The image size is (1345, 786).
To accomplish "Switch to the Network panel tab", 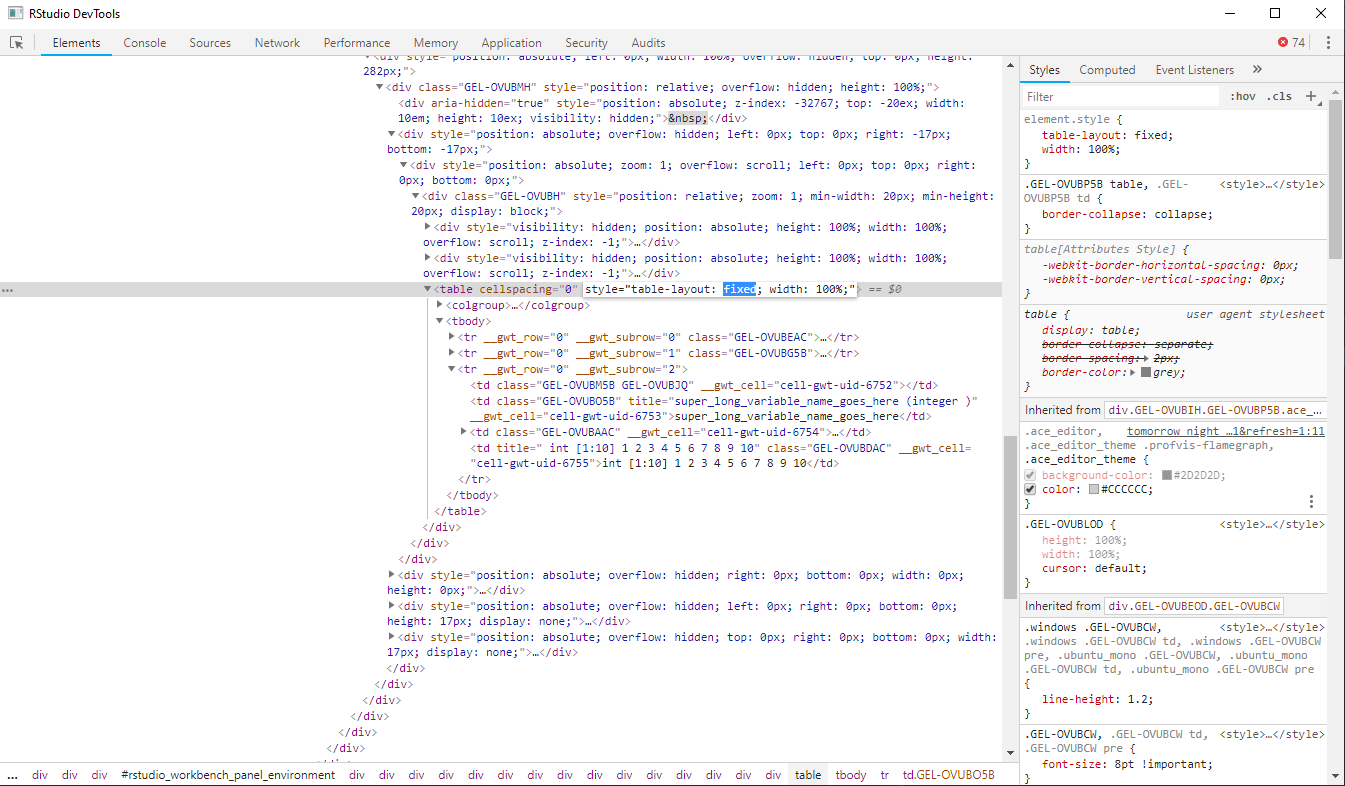I will (x=276, y=42).
